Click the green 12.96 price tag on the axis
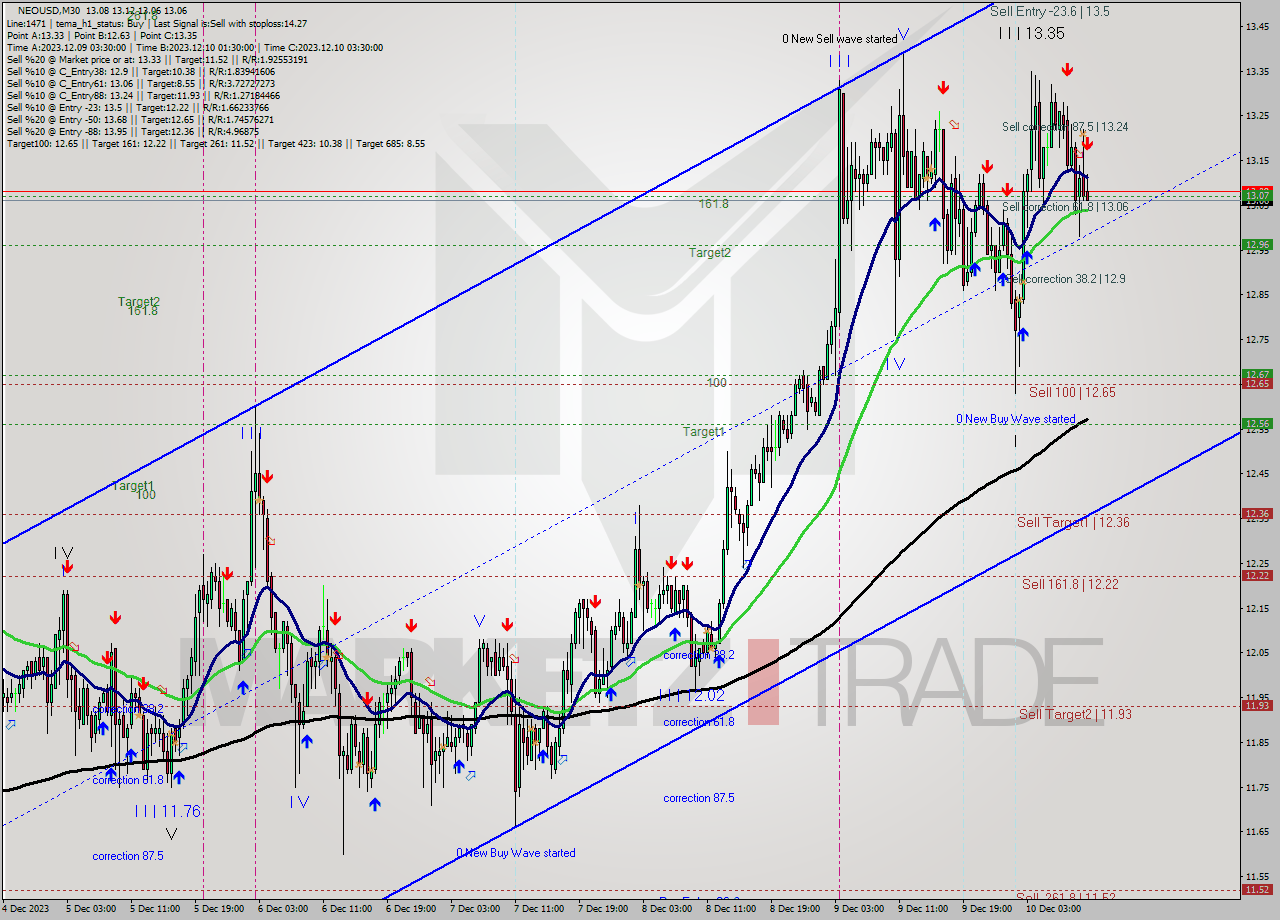 [1257, 244]
